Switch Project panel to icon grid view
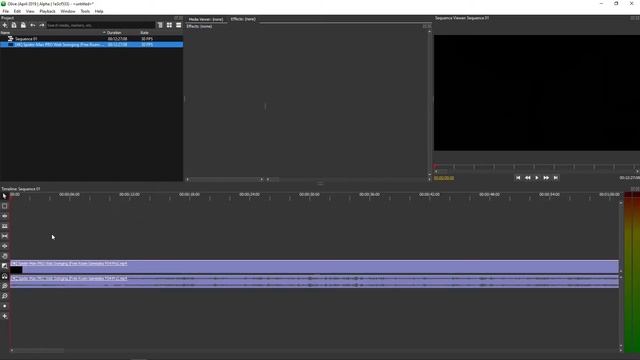 click(x=169, y=25)
